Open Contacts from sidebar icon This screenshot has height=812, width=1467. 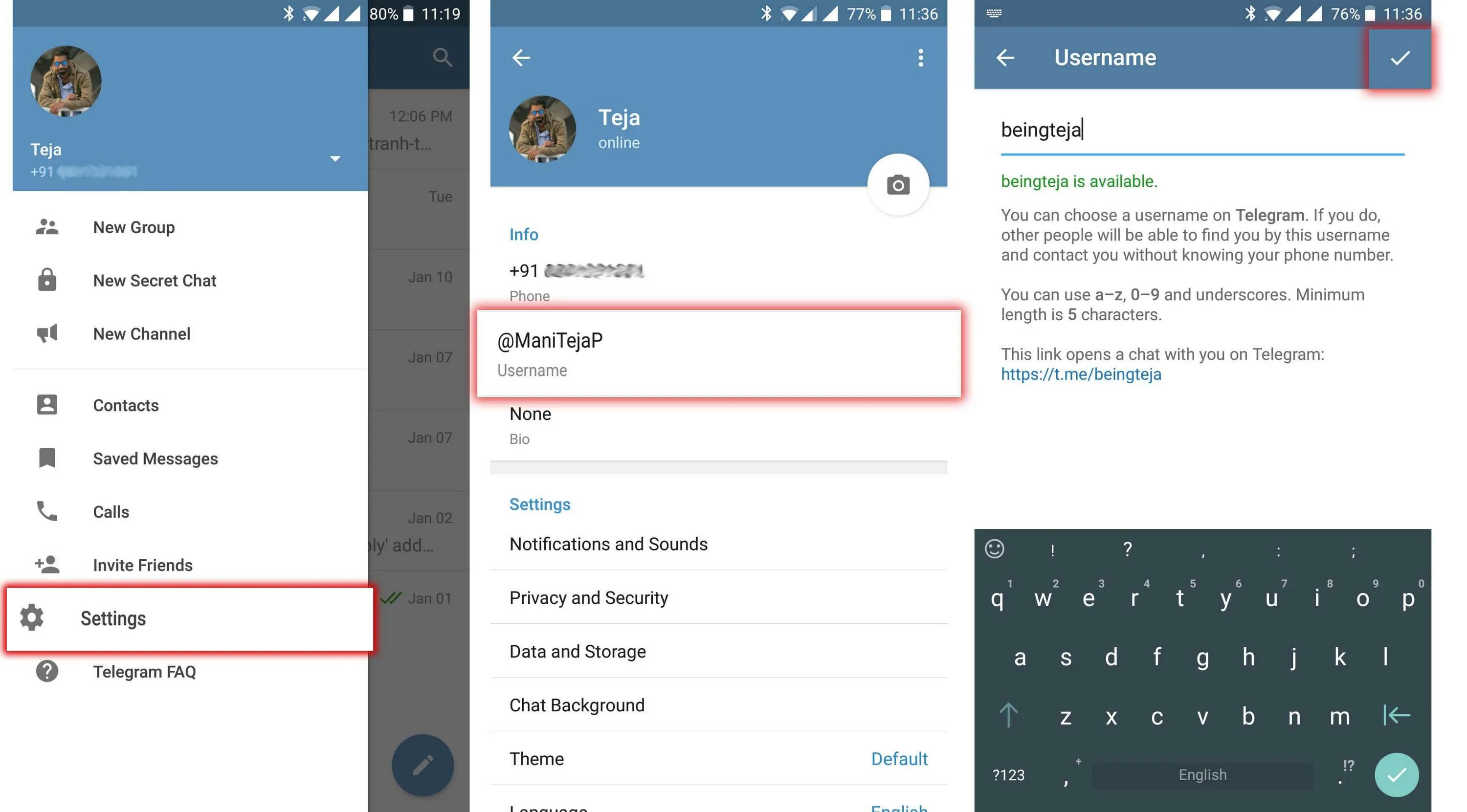(46, 405)
